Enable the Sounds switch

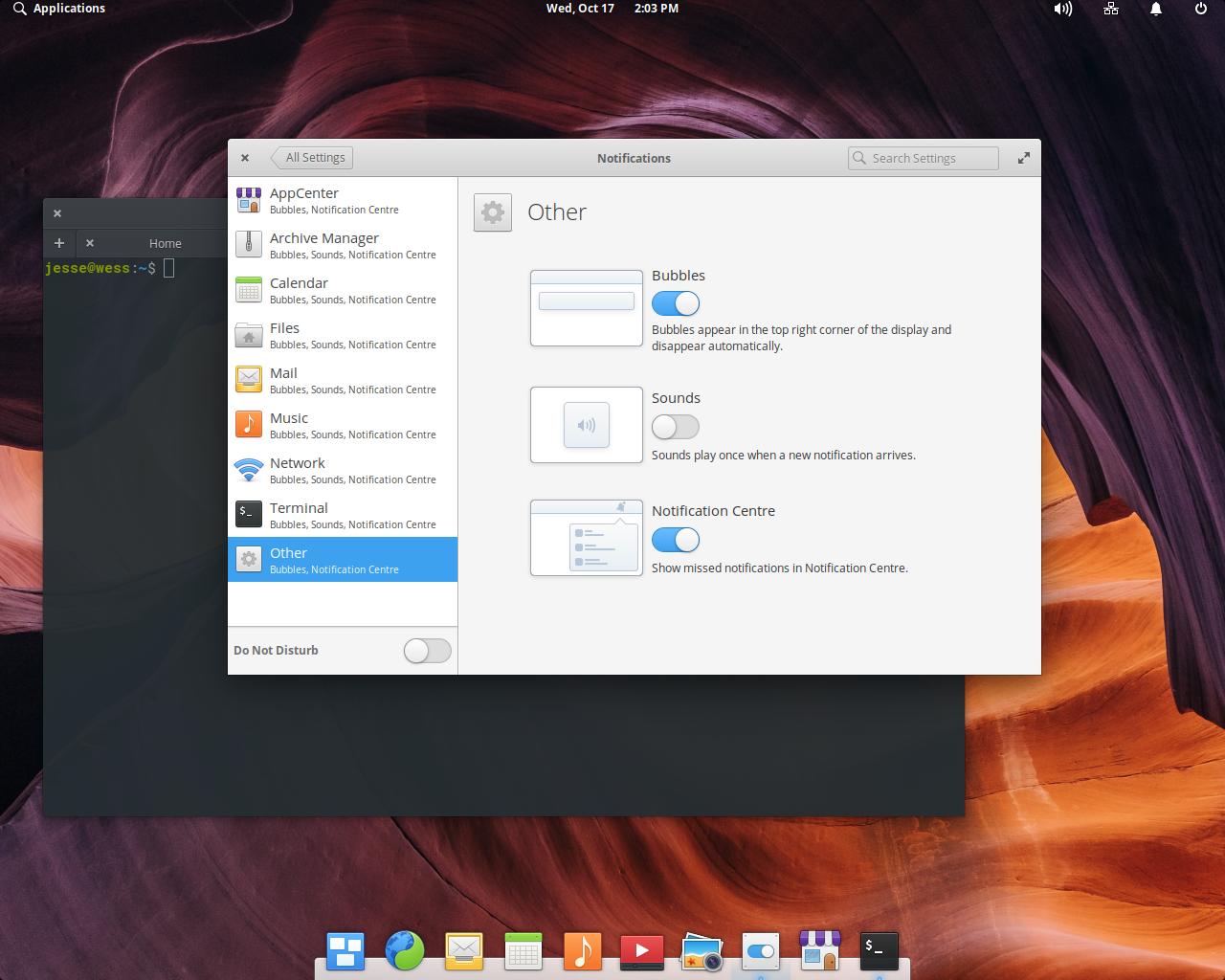pos(676,427)
